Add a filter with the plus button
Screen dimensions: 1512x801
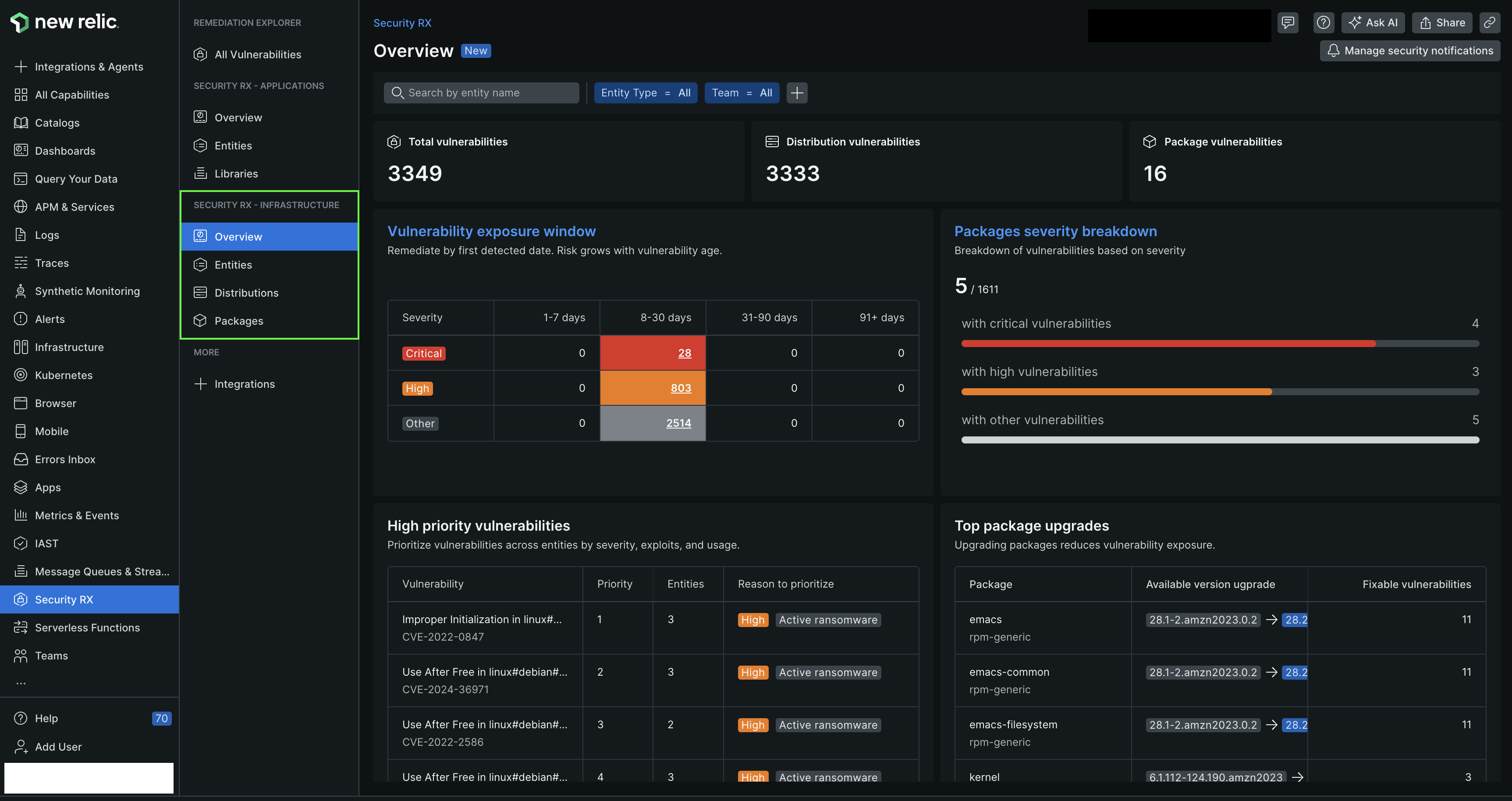click(x=796, y=93)
